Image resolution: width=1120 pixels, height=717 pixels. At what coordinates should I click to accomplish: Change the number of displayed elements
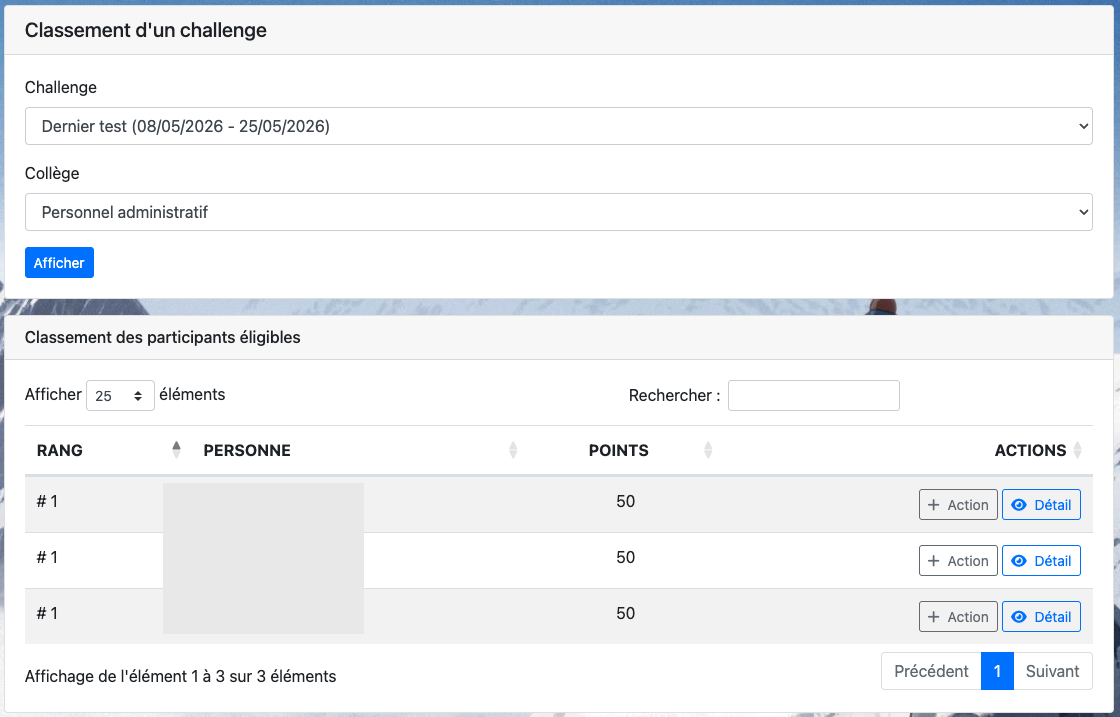click(120, 396)
